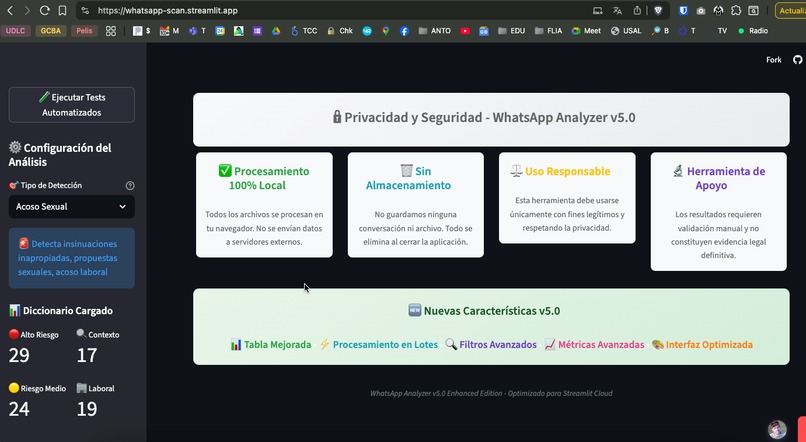Image resolution: width=806 pixels, height=442 pixels.
Task: Click the Actualizar update button
Action: point(791,10)
